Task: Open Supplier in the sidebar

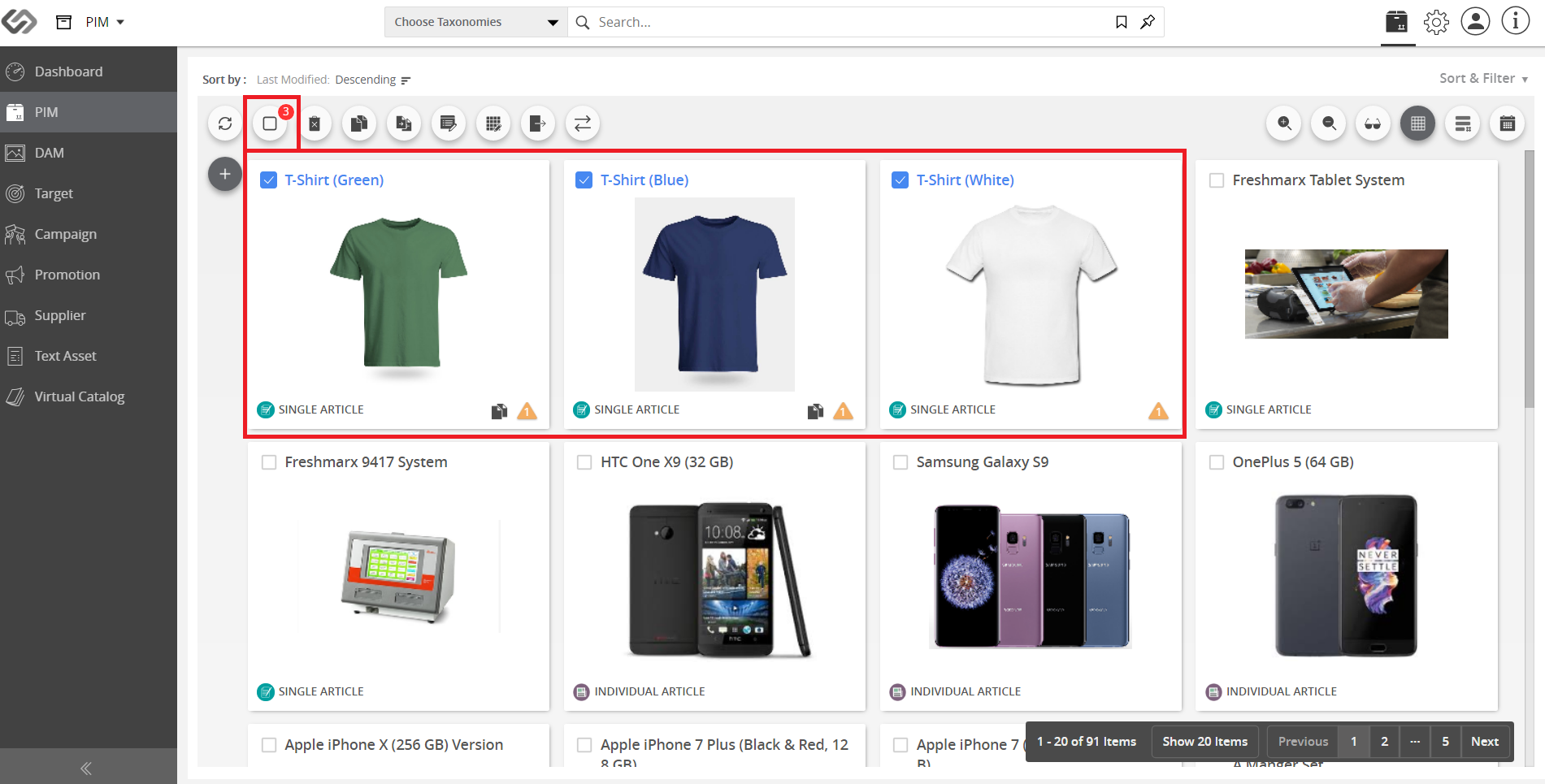Action: (x=89, y=315)
